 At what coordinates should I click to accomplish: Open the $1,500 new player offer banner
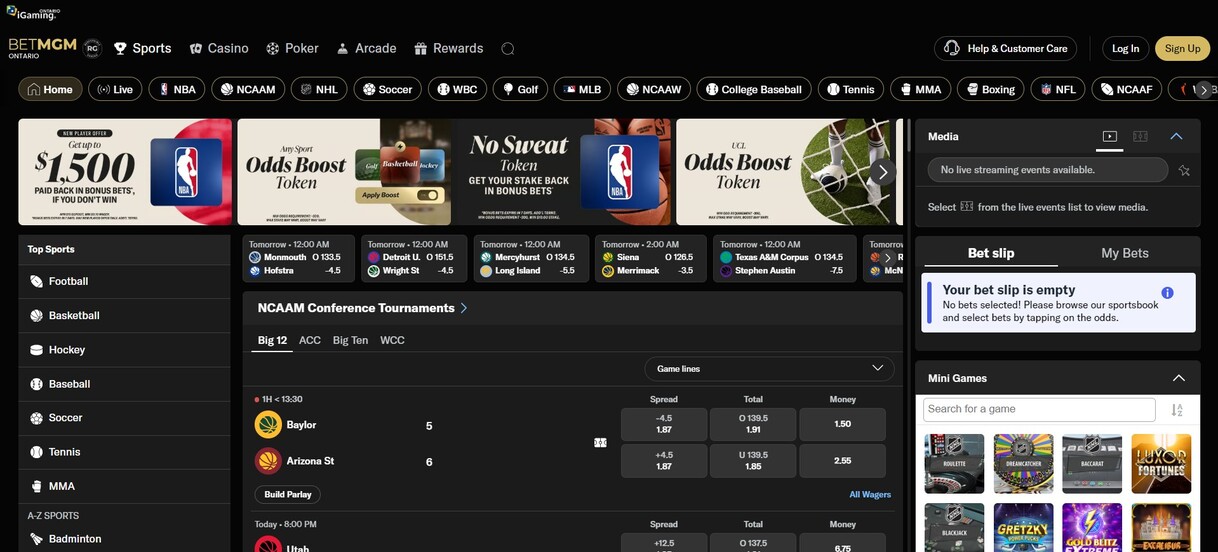125,172
